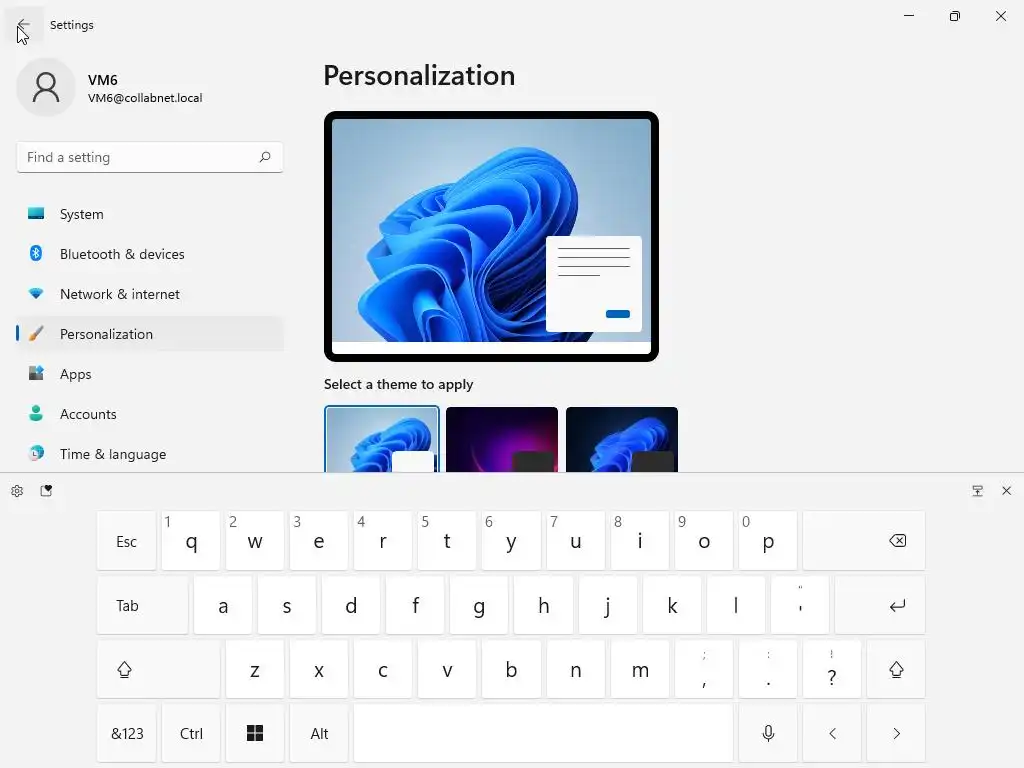This screenshot has width=1024, height=768.
Task: Toggle the right Shift key
Action: coord(896,669)
